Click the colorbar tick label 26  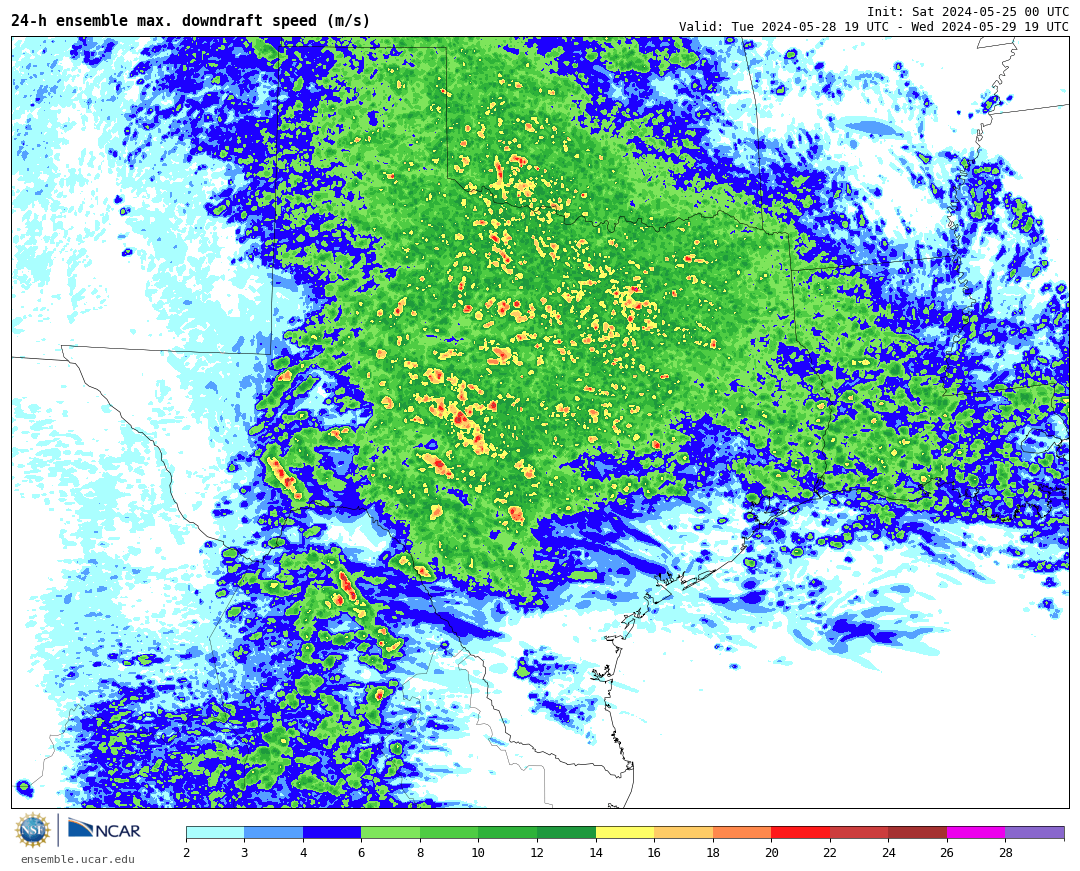click(x=947, y=852)
